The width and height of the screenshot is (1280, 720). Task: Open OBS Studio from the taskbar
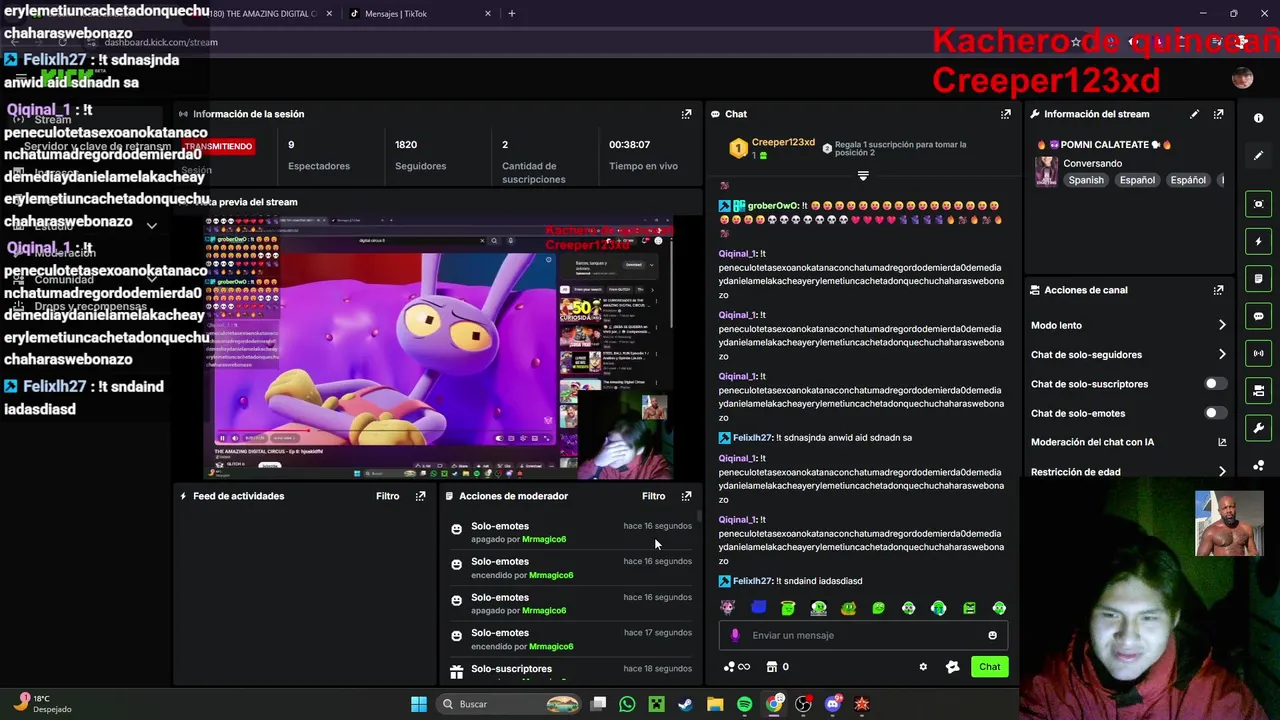point(803,704)
